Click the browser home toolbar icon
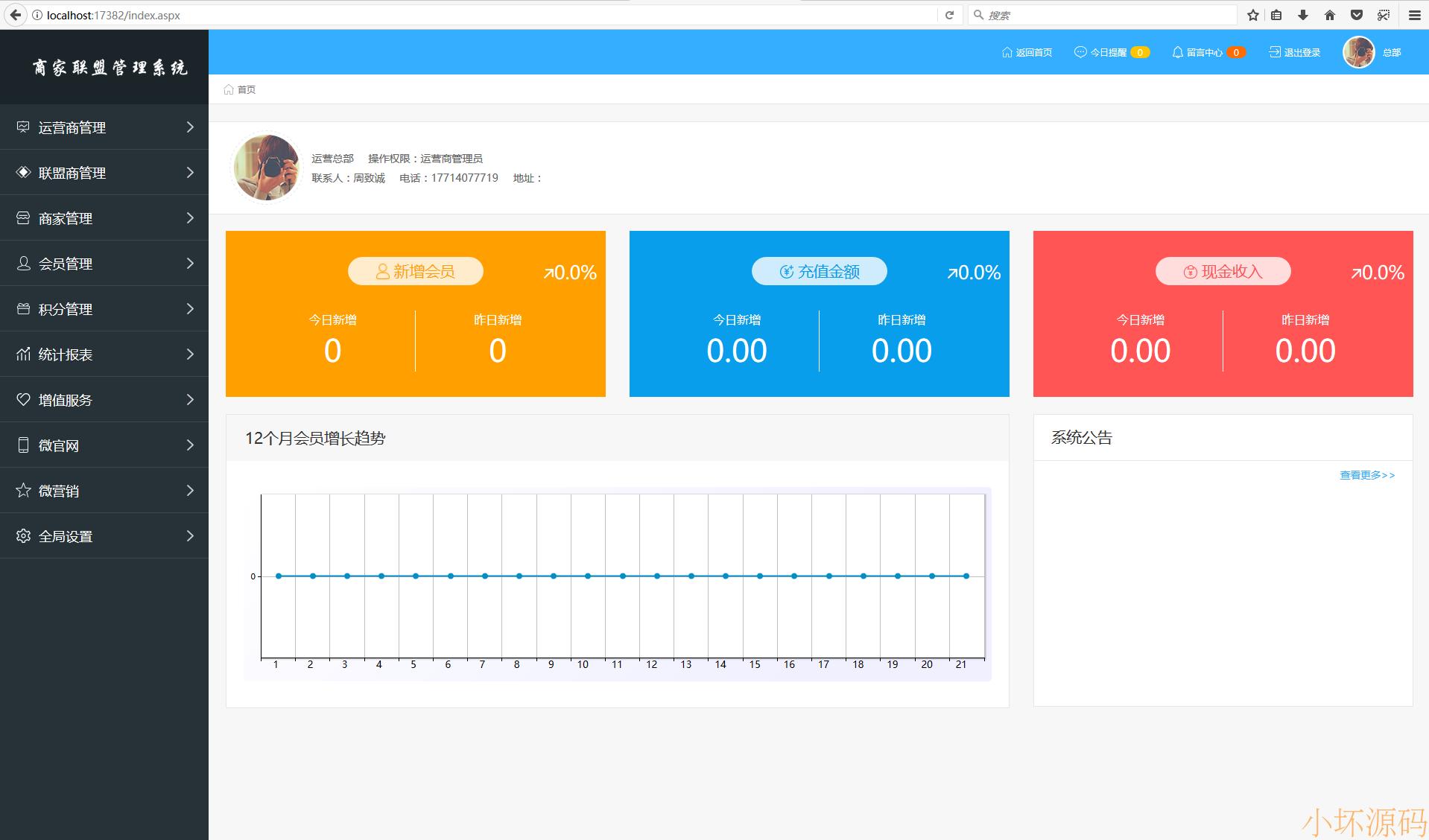This screenshot has height=840, width=1429. pyautogui.click(x=1330, y=15)
